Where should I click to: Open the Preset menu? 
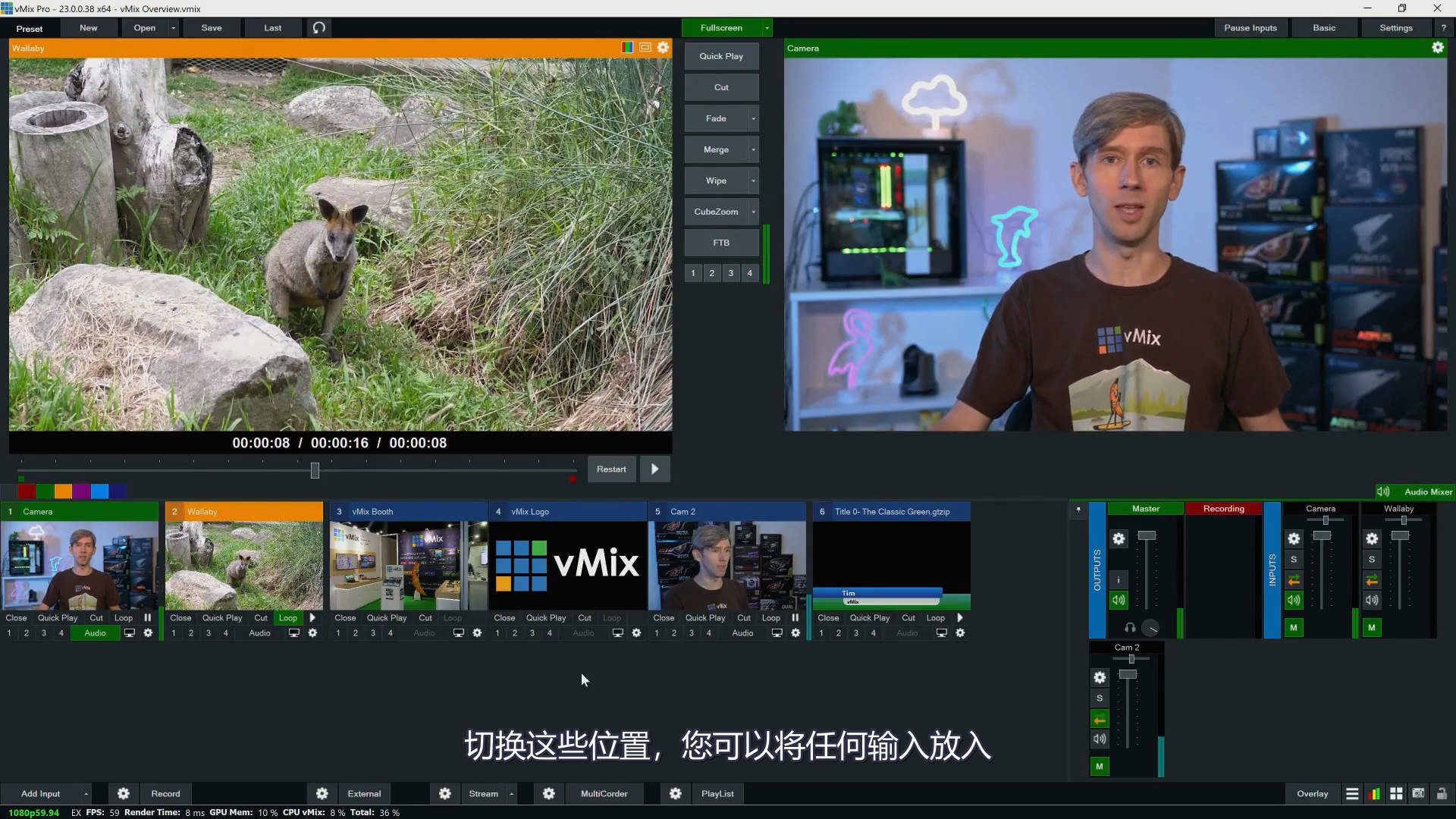coord(29,28)
